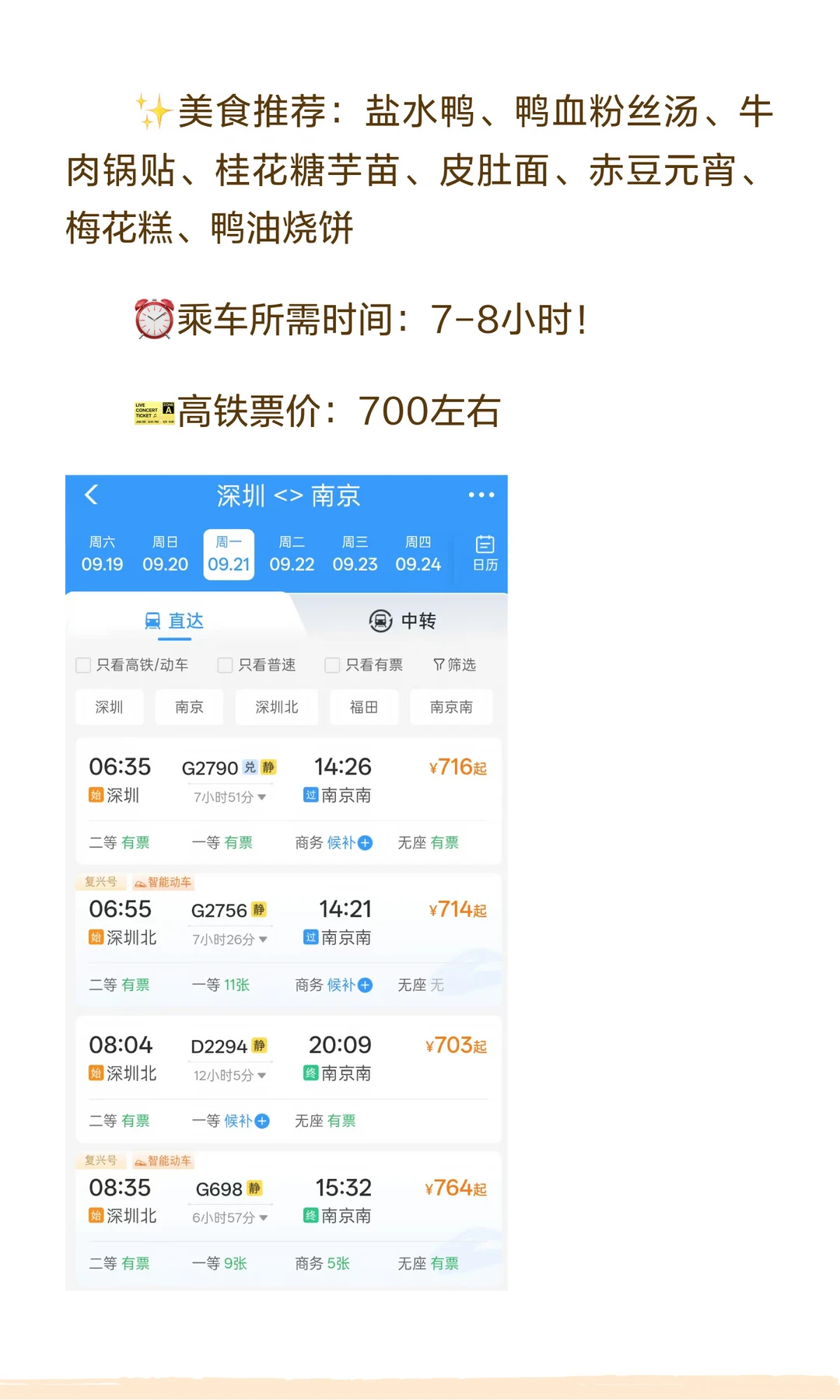Filter by 深圳北 station button
This screenshot has width=840, height=1400.
click(277, 707)
